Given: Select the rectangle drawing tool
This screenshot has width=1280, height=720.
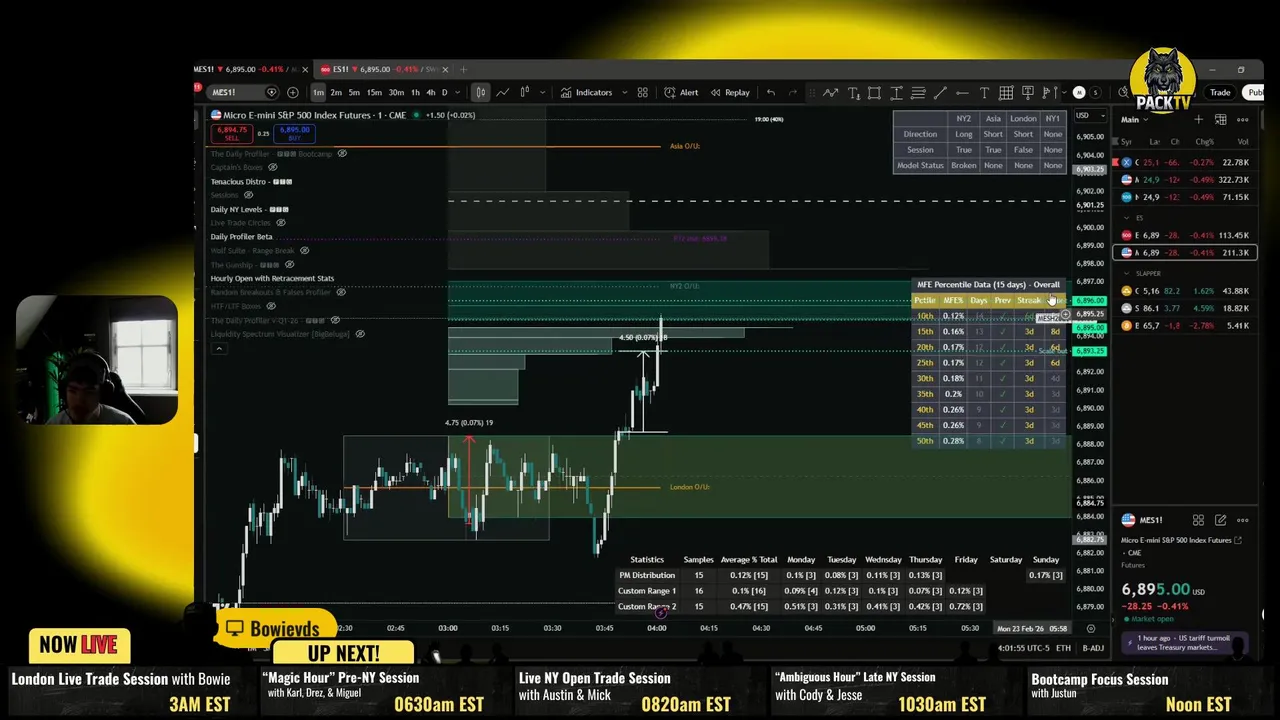Looking at the screenshot, I should pyautogui.click(x=874, y=92).
